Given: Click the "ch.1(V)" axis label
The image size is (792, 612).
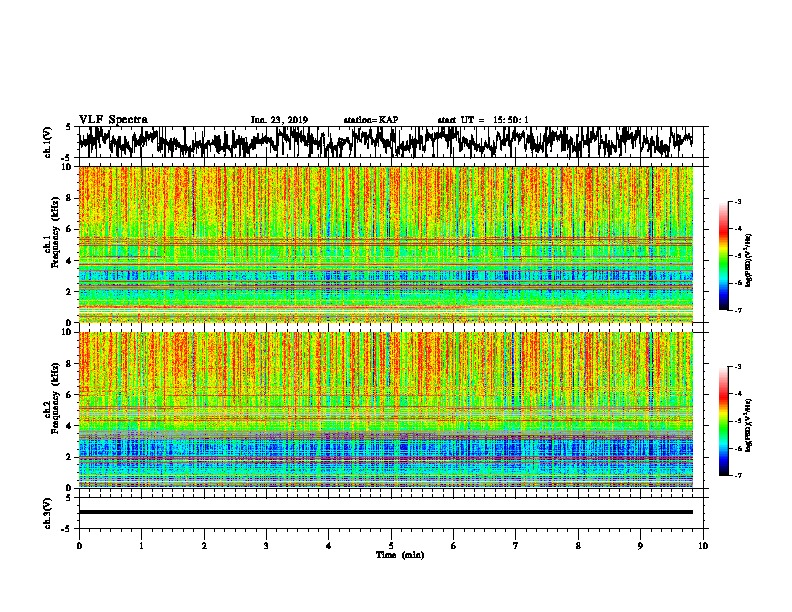Looking at the screenshot, I should tap(48, 142).
